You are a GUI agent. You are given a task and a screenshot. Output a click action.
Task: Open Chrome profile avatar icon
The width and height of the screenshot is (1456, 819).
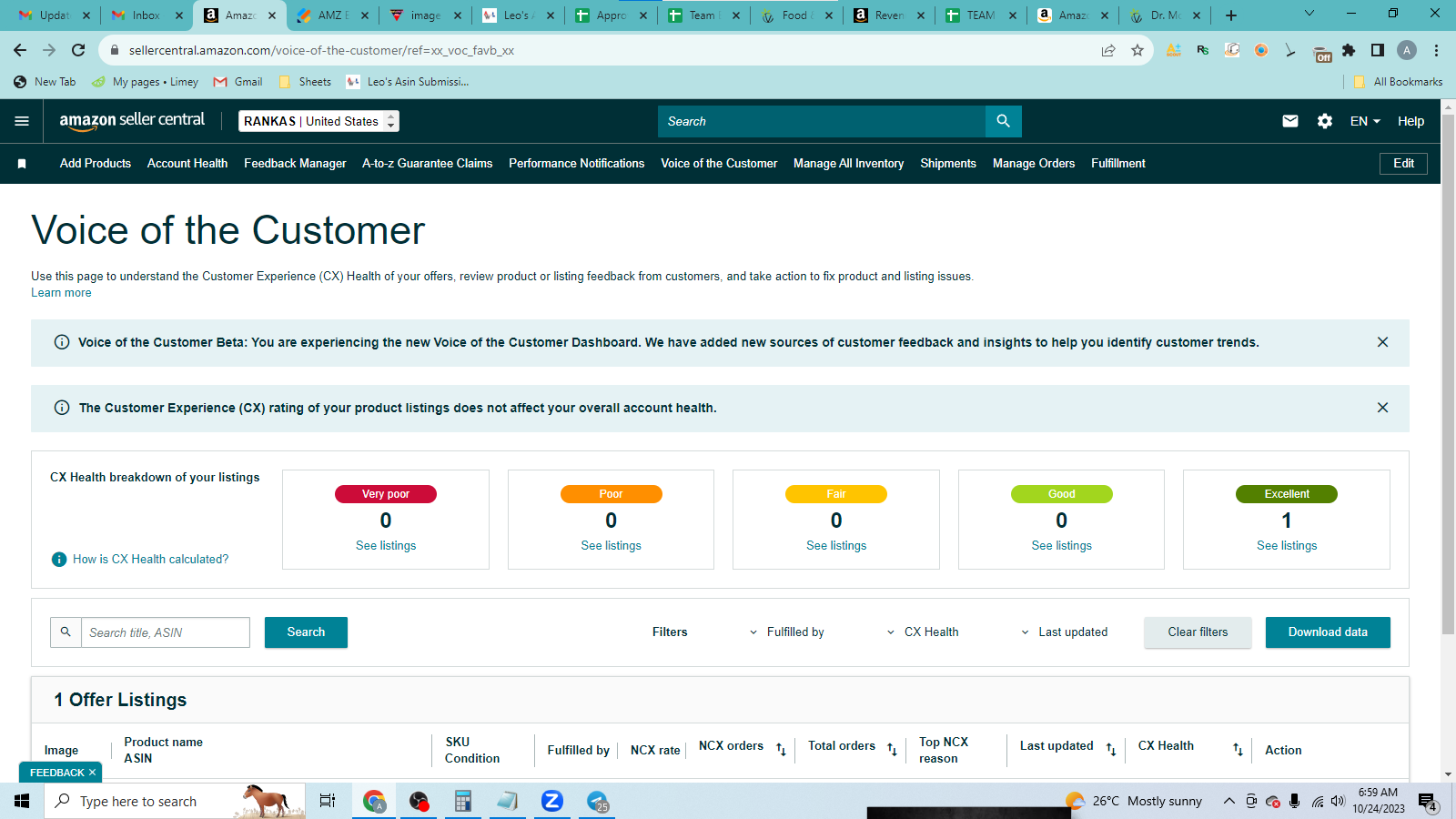[x=1407, y=50]
